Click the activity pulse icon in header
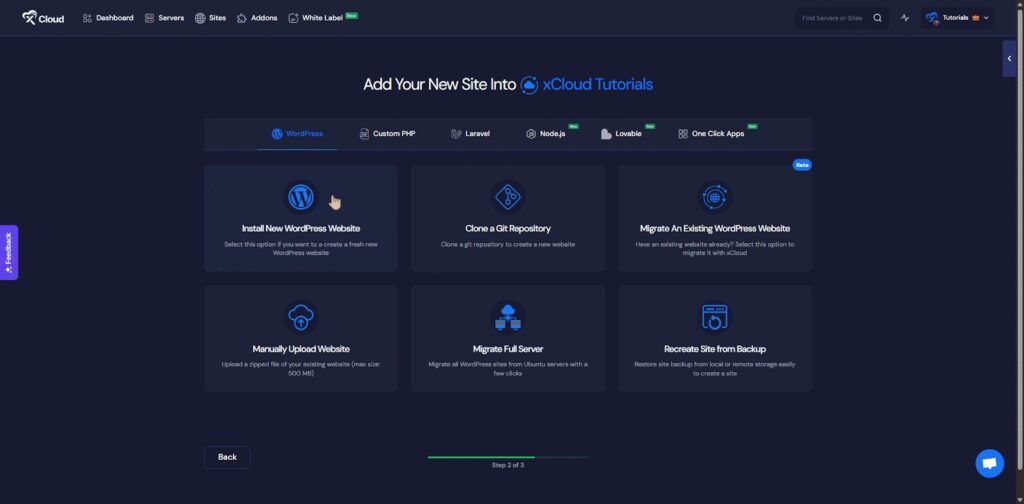The width and height of the screenshot is (1024, 504). pyautogui.click(x=905, y=18)
